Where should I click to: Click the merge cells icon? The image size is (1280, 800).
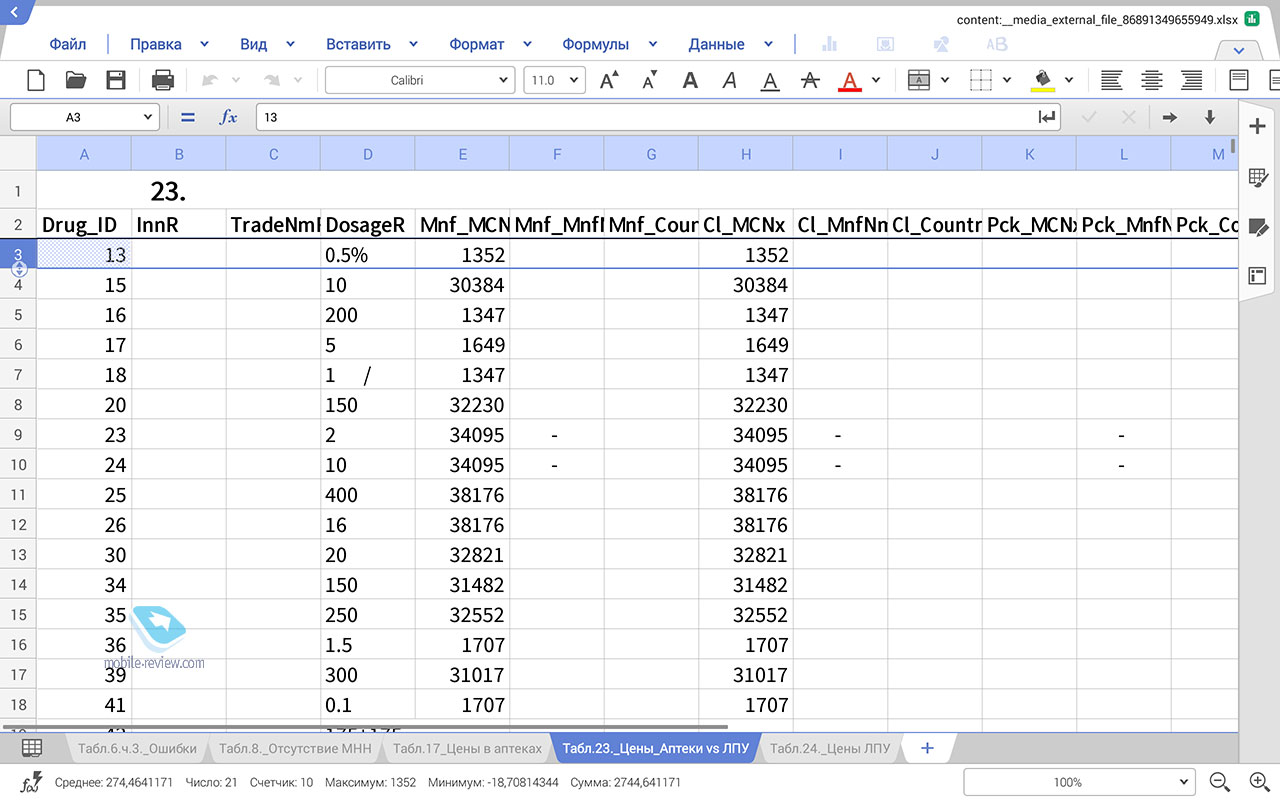click(918, 80)
